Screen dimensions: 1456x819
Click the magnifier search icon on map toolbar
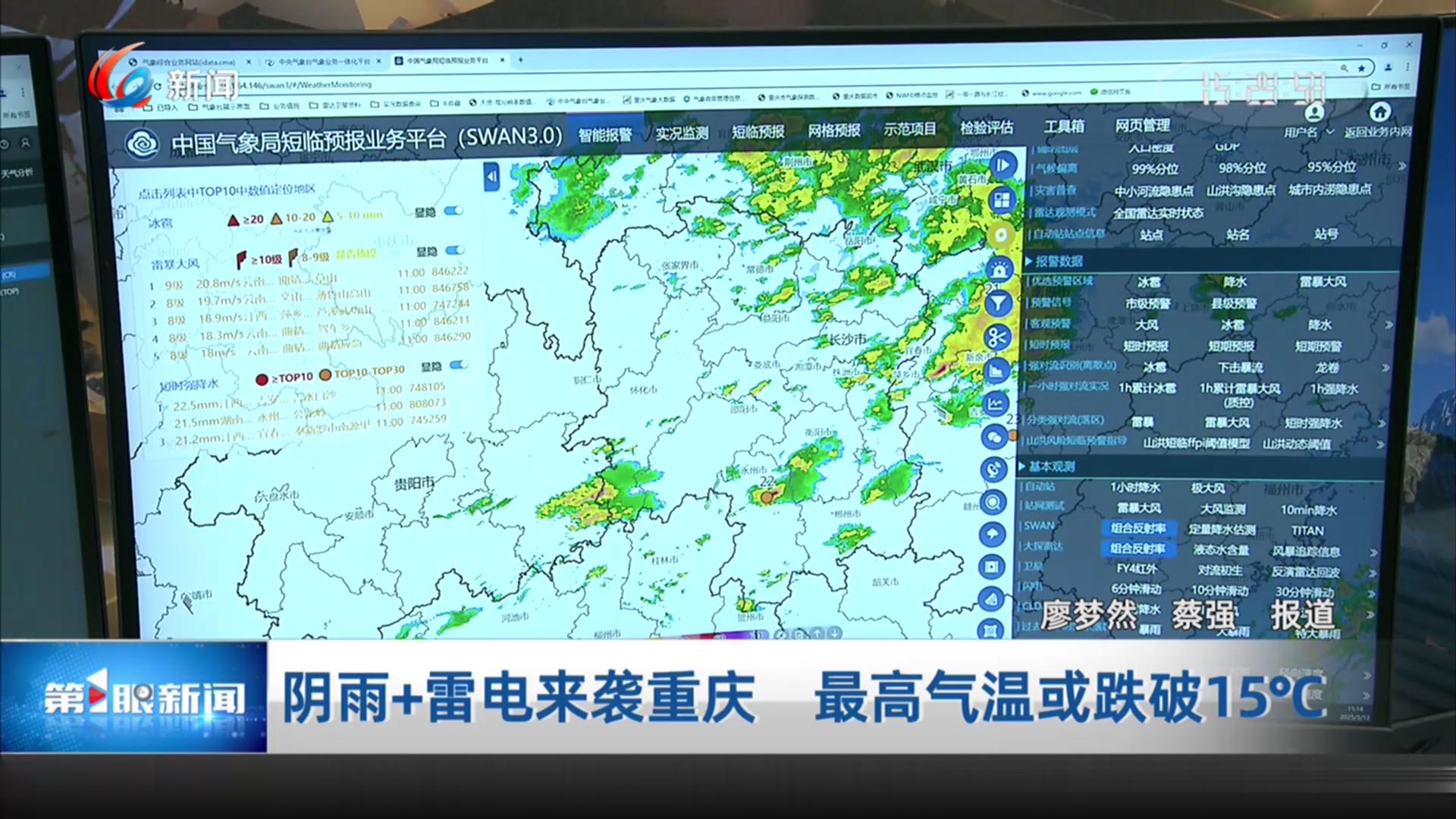(x=993, y=502)
